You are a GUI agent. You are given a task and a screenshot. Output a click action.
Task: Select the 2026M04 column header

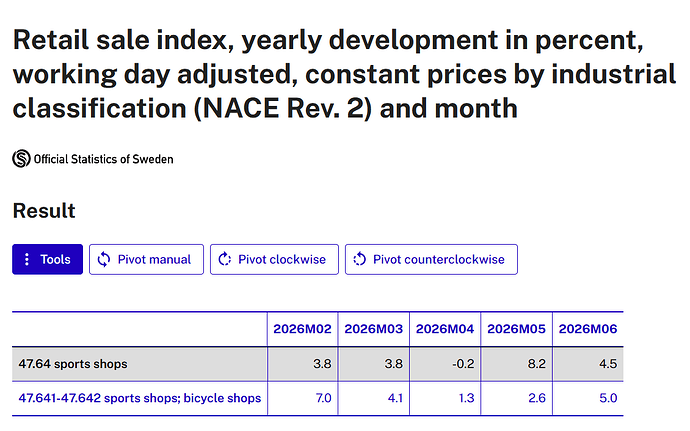(x=445, y=329)
